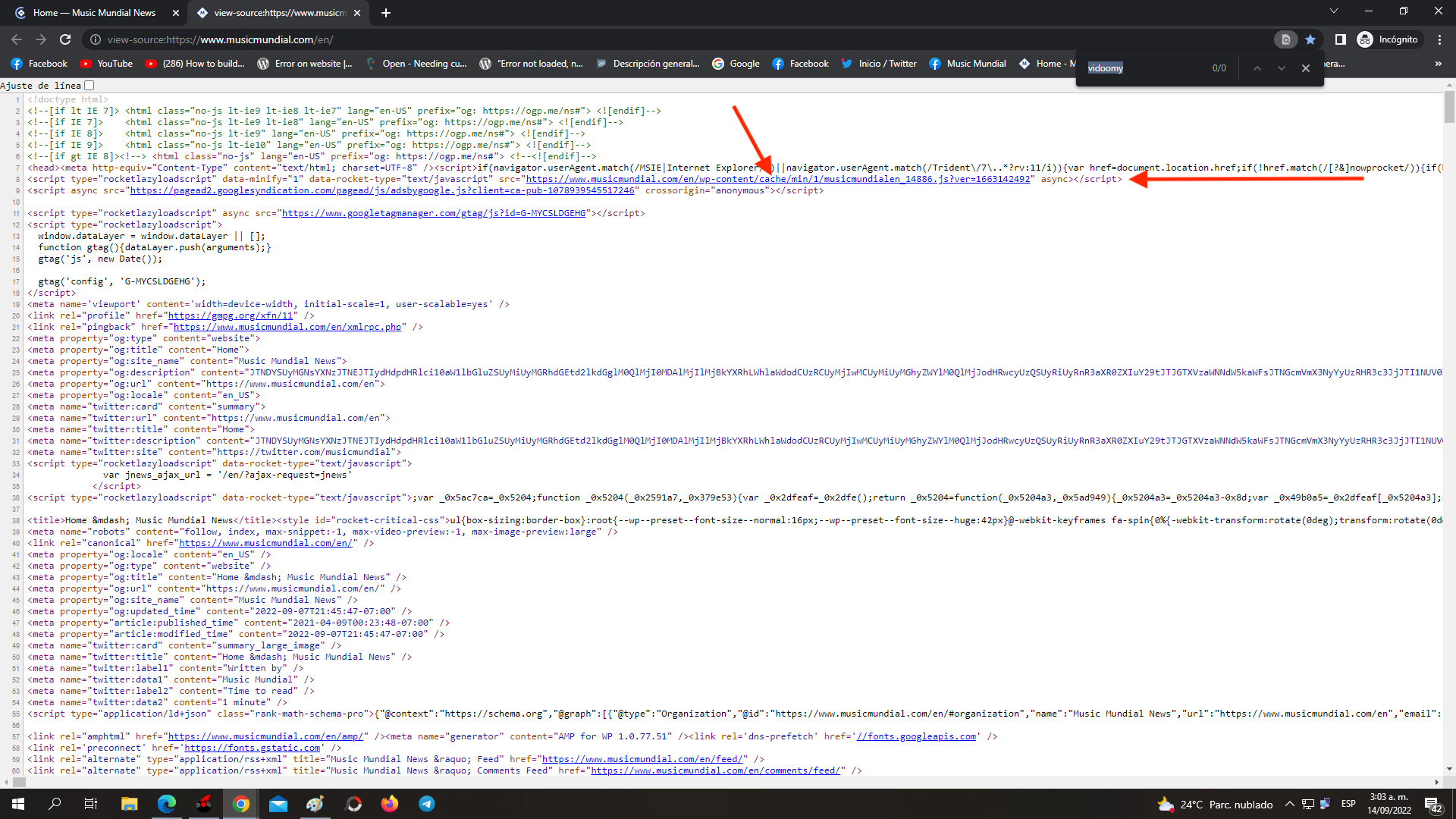Click the scroll-down arrow of vertical scrollbar

pos(1449,769)
